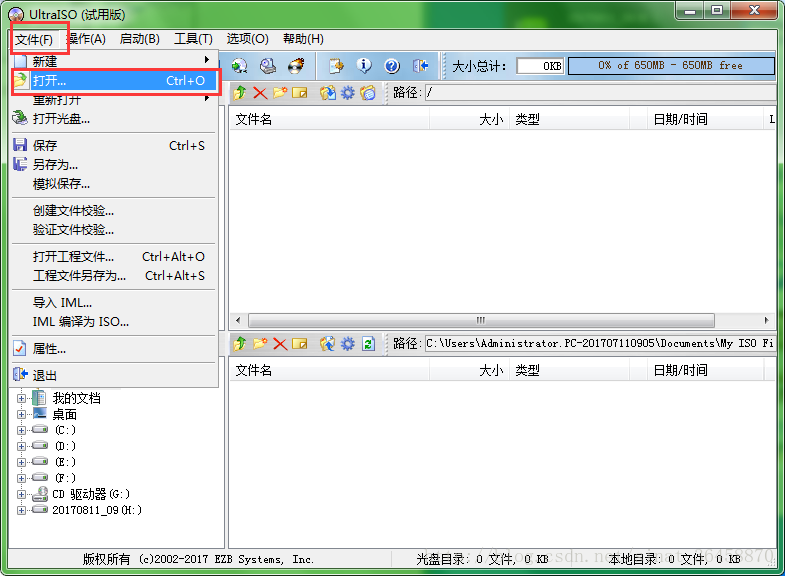Screen dimensions: 785x576
Task: Expand the (C:) drive node
Action: coord(22,430)
